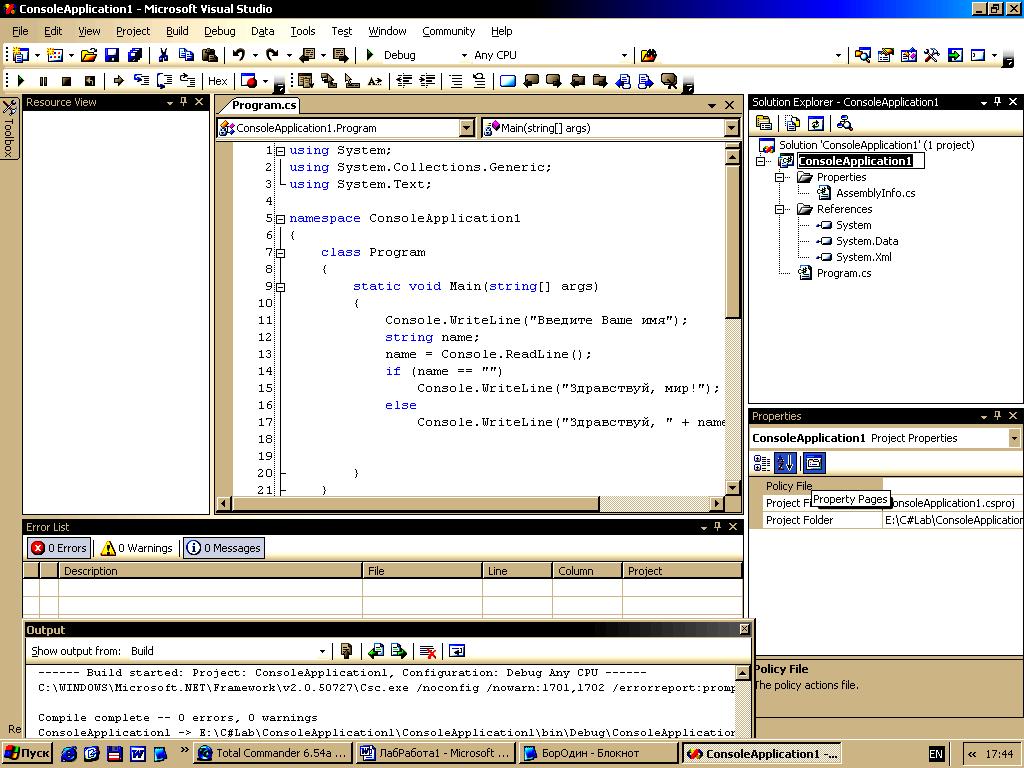
Task: Toggle the 0 Messages filter button
Action: [223, 548]
